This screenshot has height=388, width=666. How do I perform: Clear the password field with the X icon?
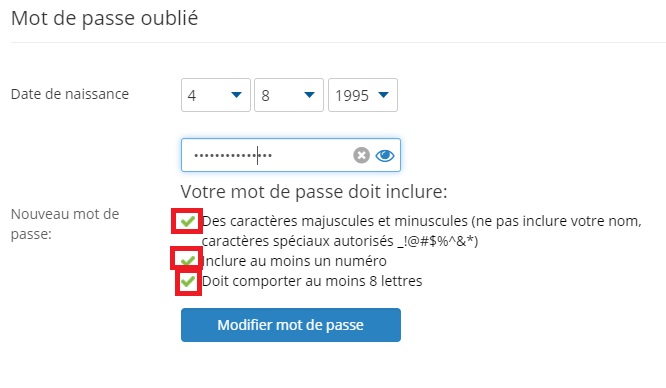[x=361, y=155]
